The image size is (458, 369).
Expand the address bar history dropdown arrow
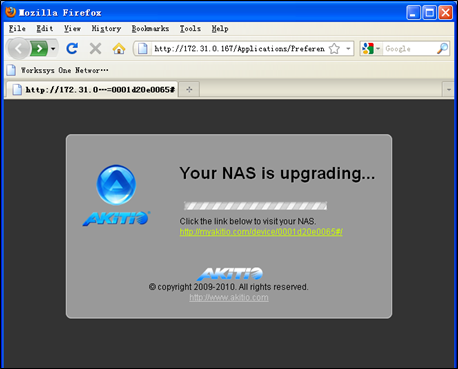348,49
